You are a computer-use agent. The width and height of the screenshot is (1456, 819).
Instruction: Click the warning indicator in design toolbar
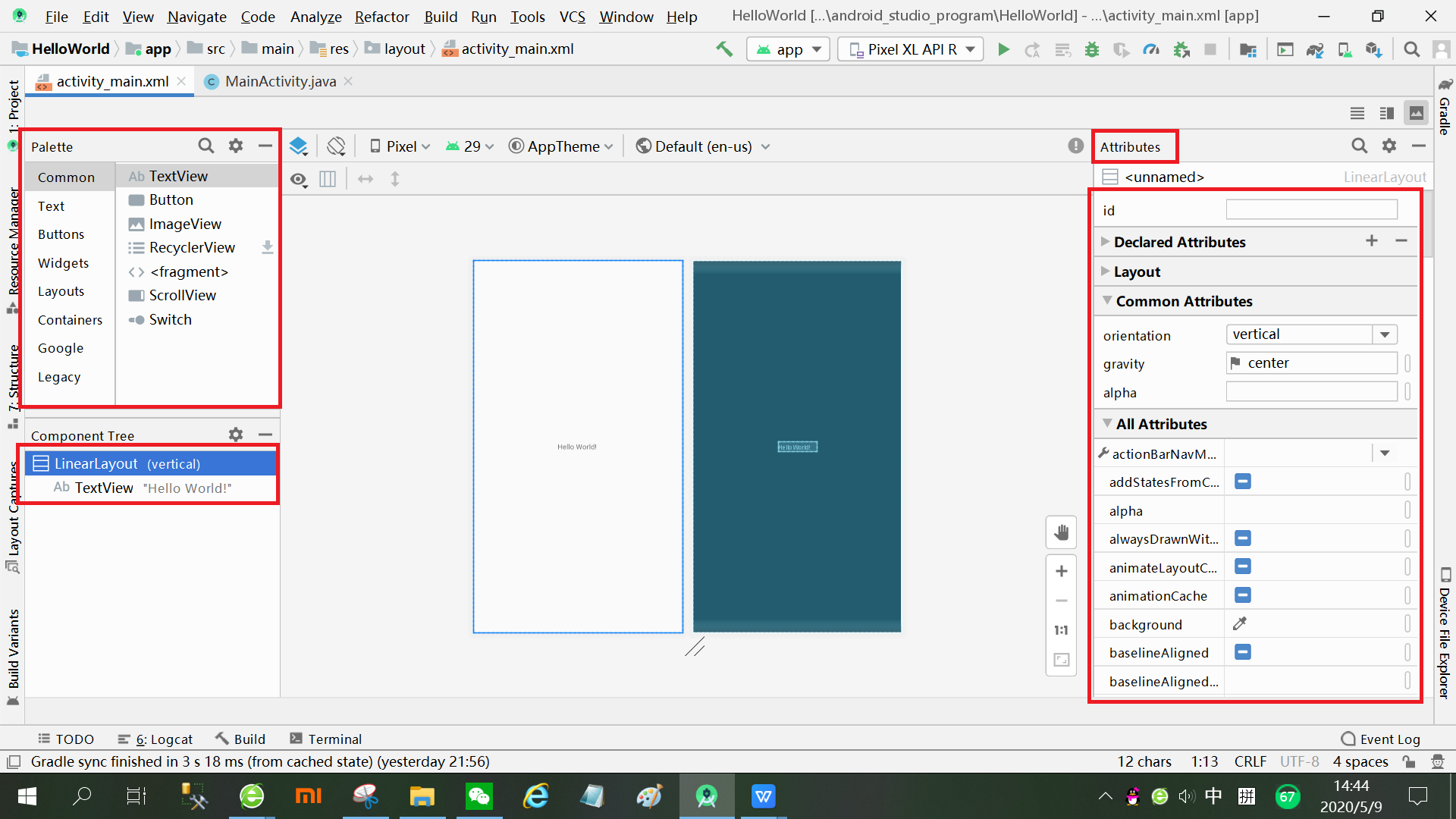[x=1075, y=146]
